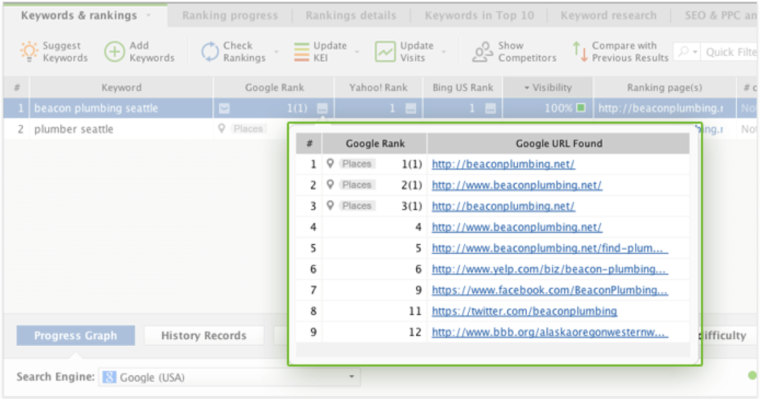Click the rank value 11 in popup
Image resolution: width=760 pixels, height=399 pixels.
pos(415,311)
